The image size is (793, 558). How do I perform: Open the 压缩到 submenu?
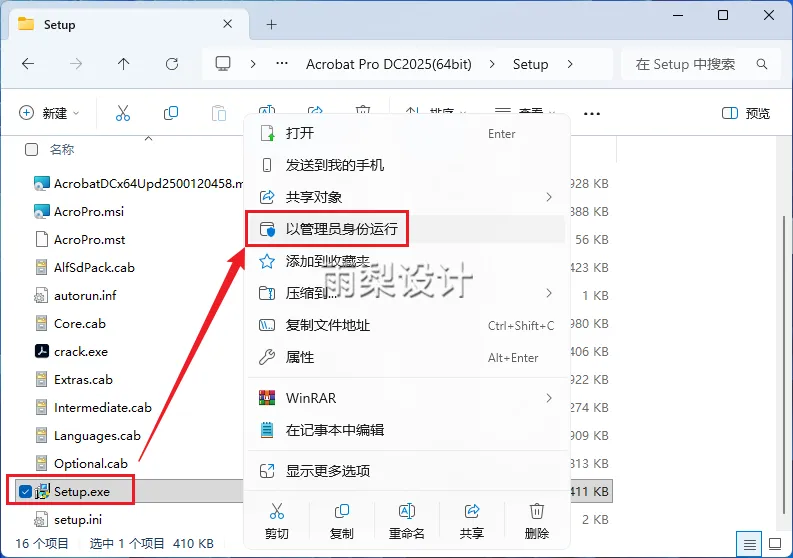pyautogui.click(x=407, y=293)
